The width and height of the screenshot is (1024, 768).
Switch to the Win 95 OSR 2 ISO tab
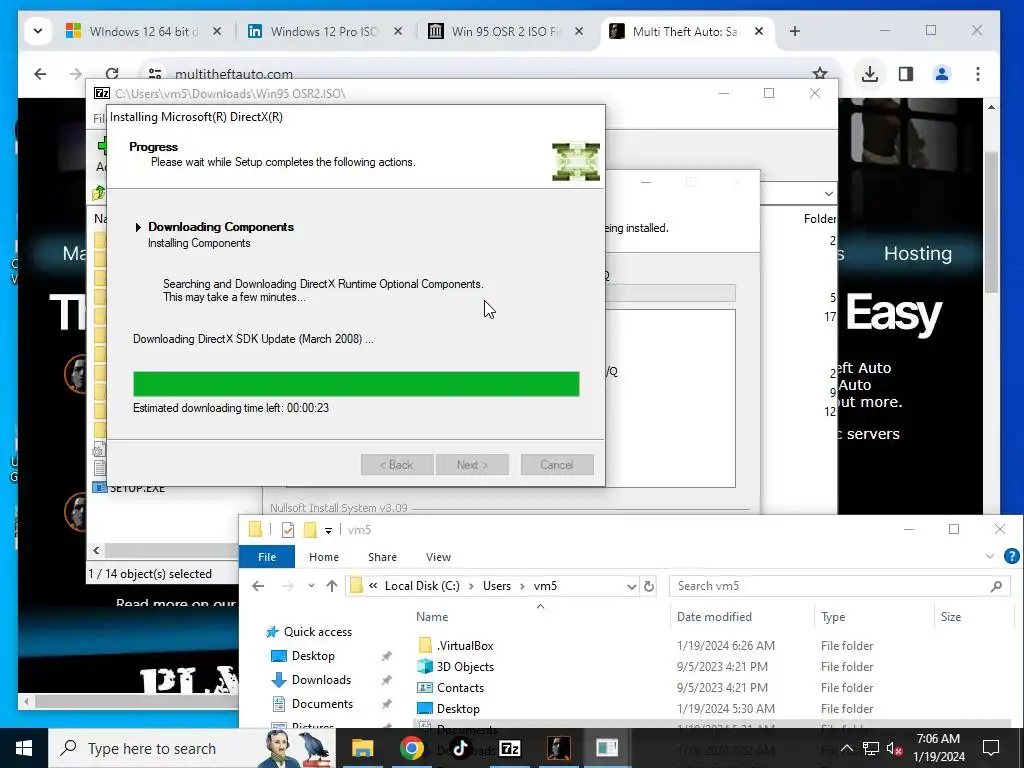click(x=506, y=31)
